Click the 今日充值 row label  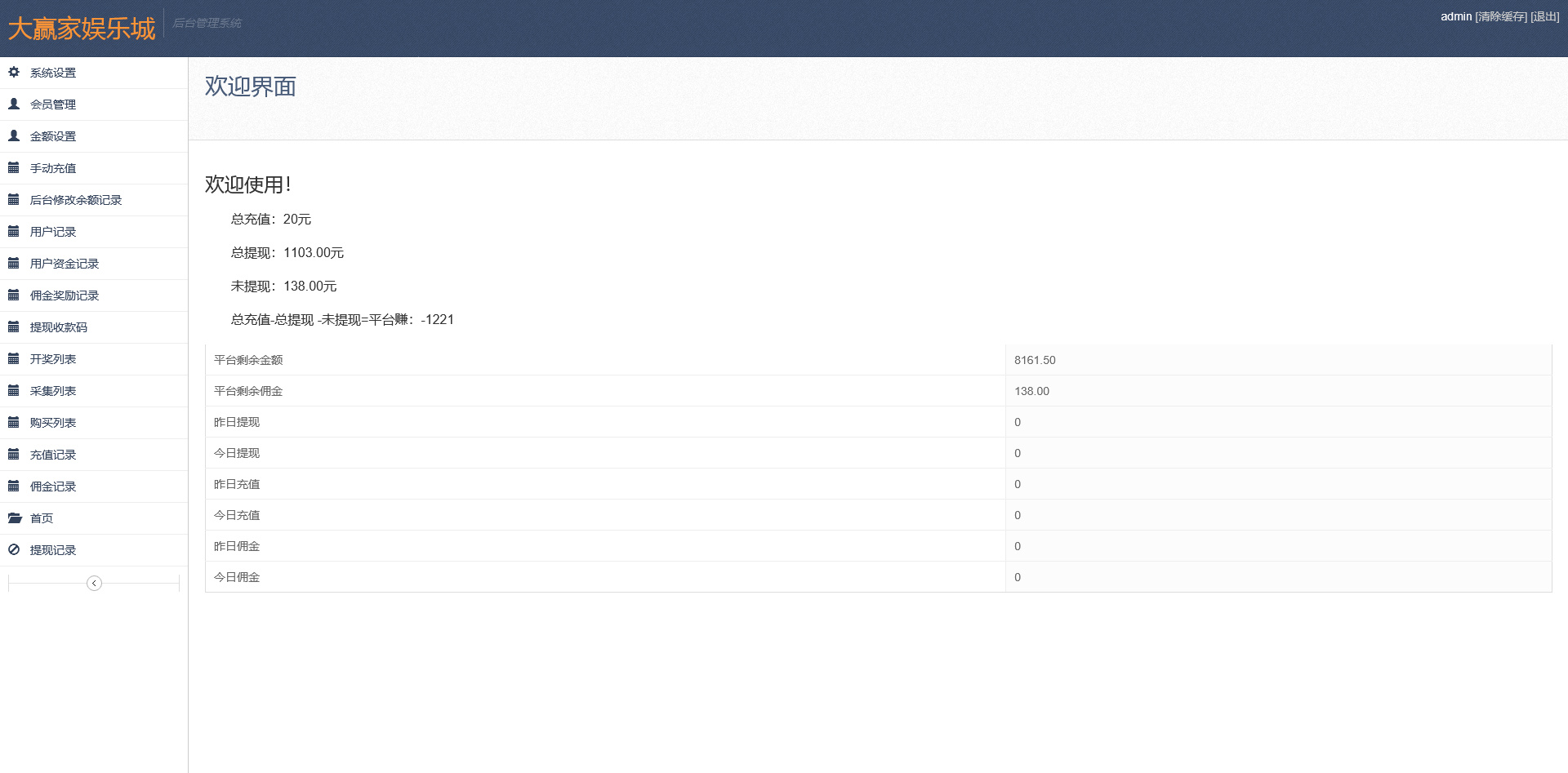(x=237, y=515)
